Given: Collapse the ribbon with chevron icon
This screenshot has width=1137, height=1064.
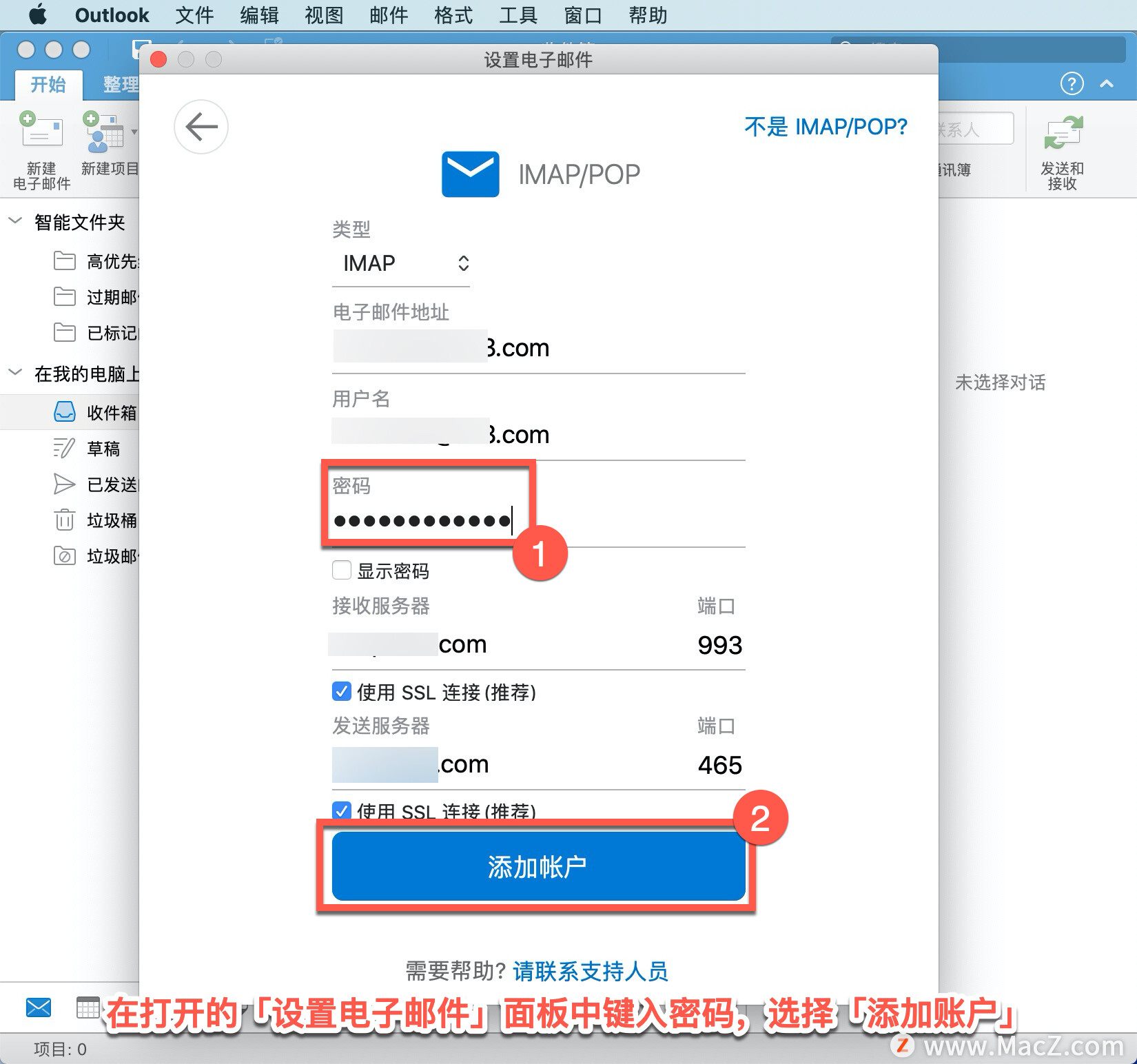Looking at the screenshot, I should click(1107, 84).
